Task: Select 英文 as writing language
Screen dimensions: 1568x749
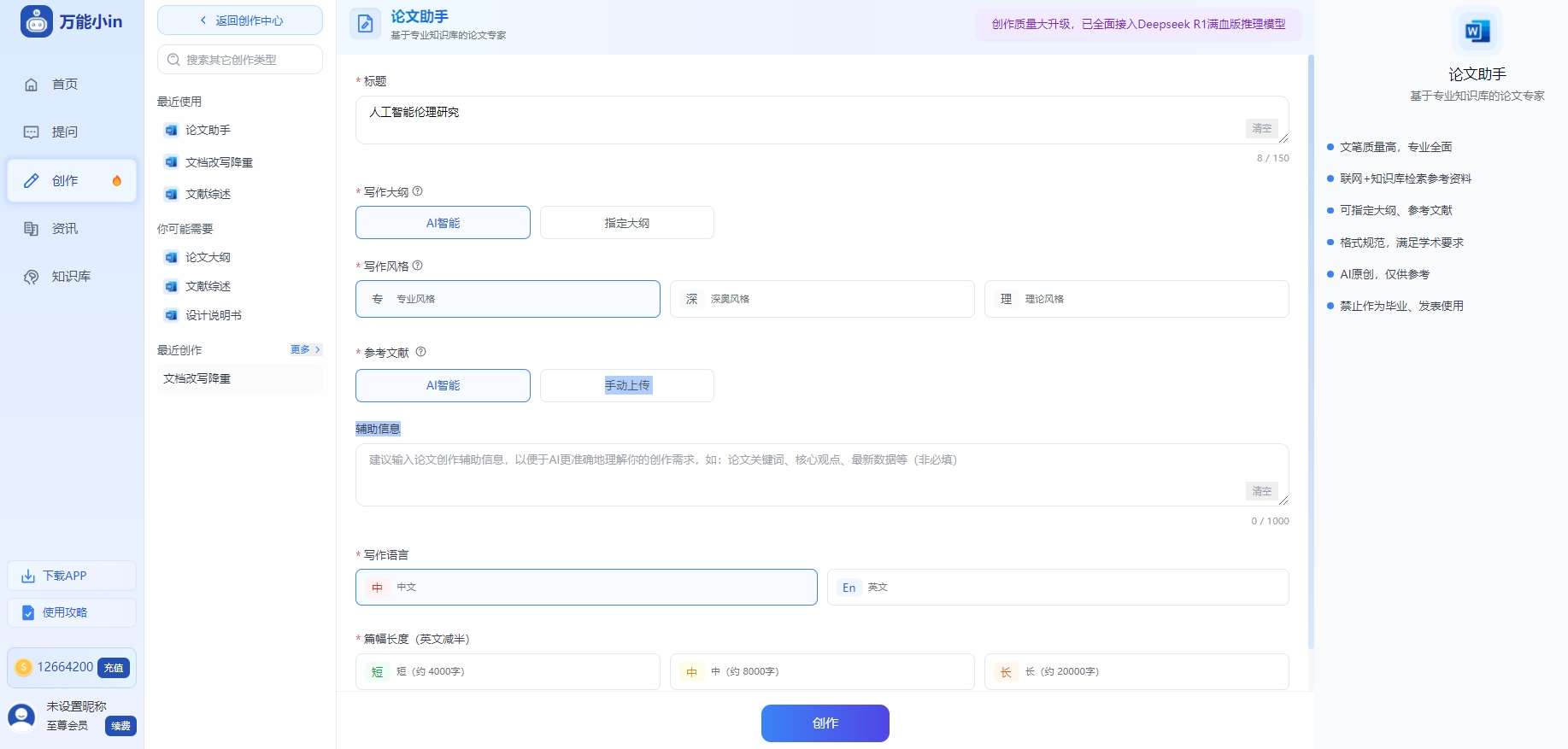Action: (1057, 588)
